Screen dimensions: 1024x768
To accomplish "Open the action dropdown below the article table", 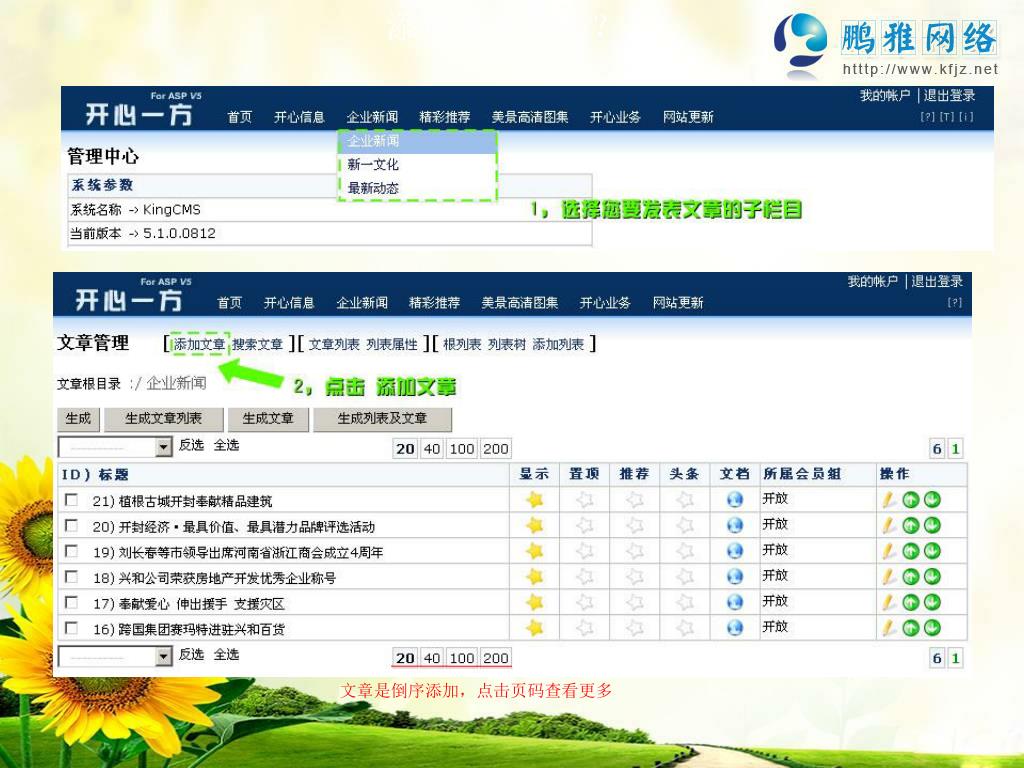I will (x=115, y=656).
